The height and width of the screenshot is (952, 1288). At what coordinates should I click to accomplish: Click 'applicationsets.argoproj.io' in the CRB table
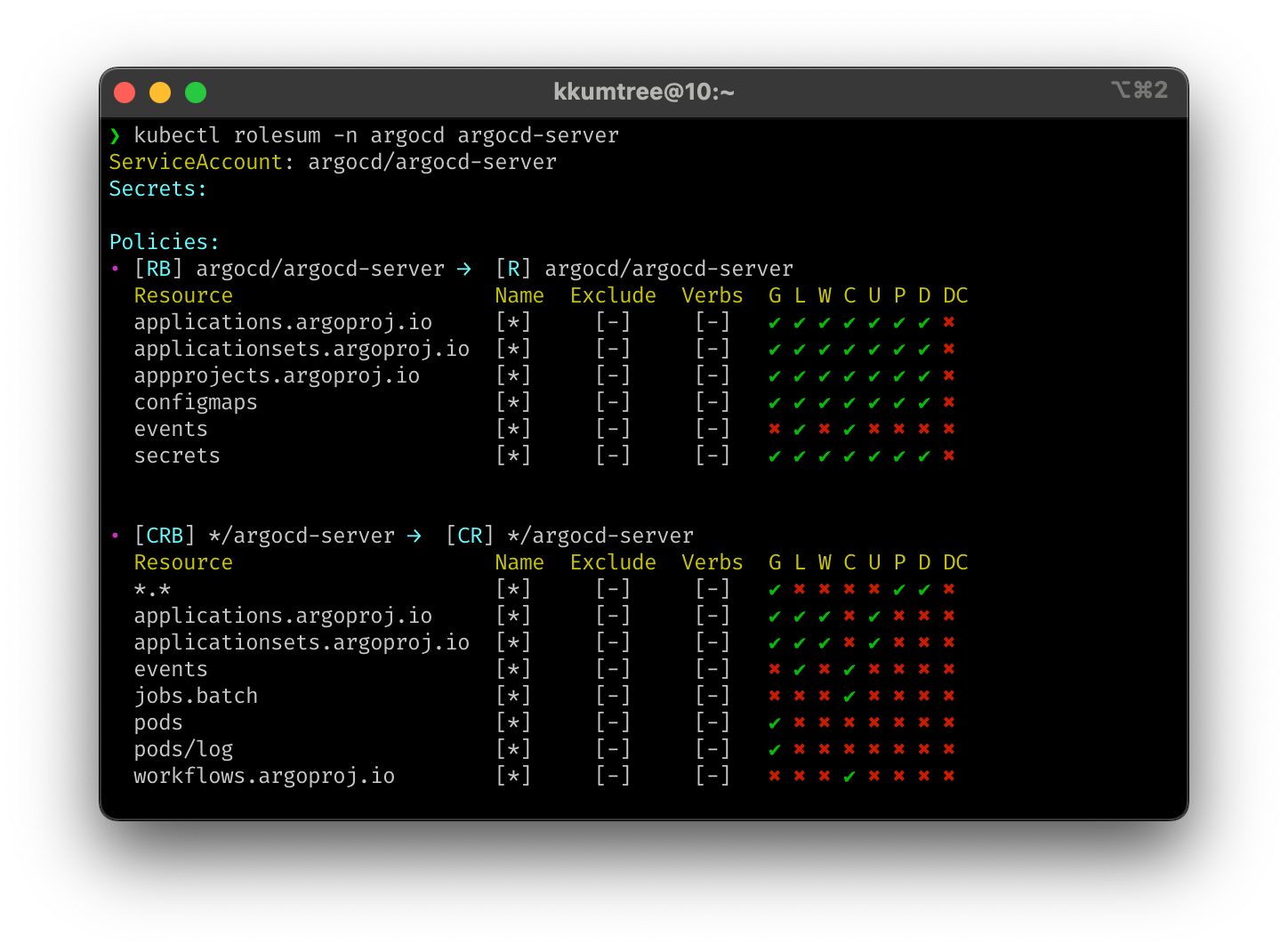[302, 642]
